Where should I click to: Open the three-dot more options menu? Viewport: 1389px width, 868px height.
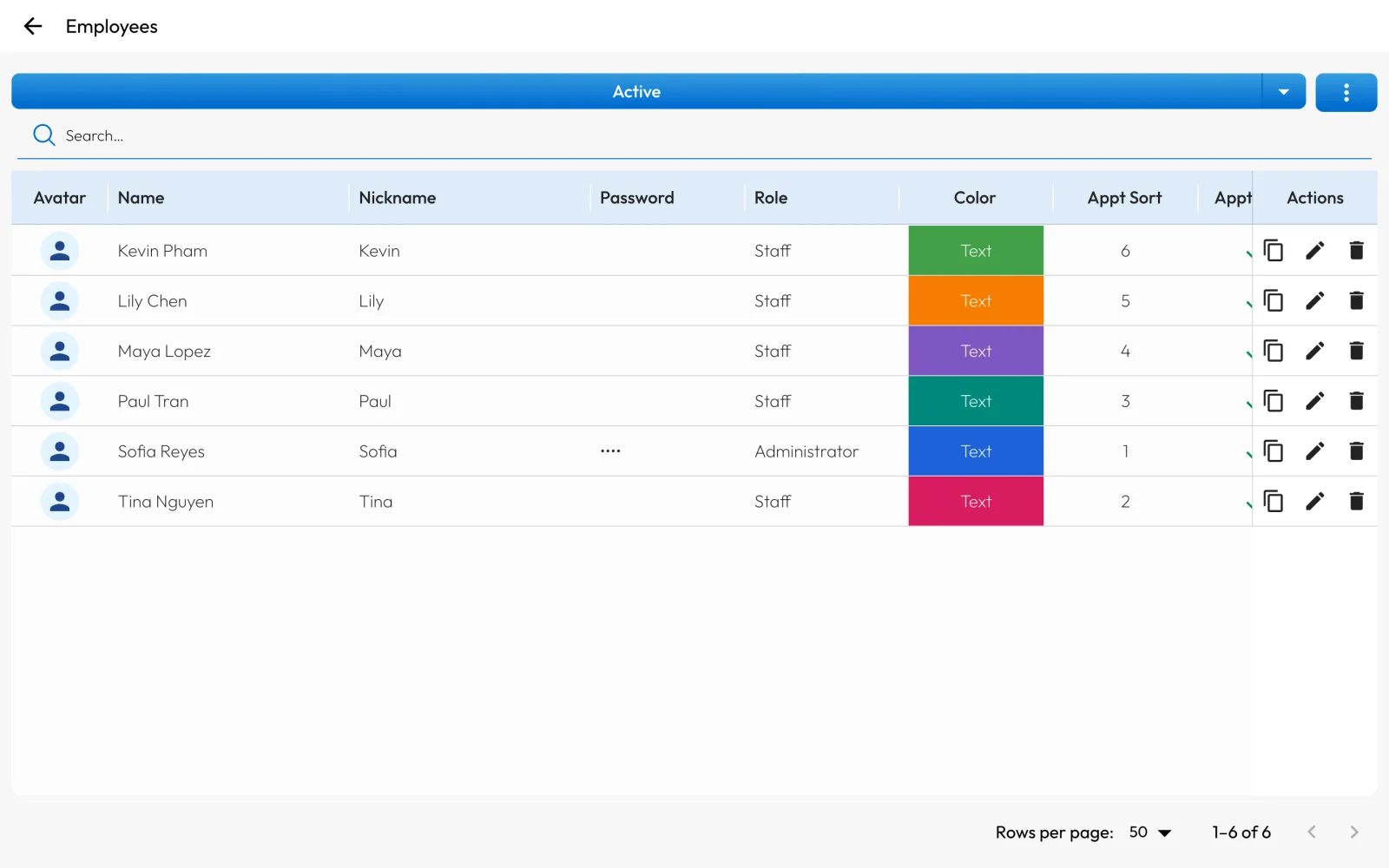(x=1346, y=92)
